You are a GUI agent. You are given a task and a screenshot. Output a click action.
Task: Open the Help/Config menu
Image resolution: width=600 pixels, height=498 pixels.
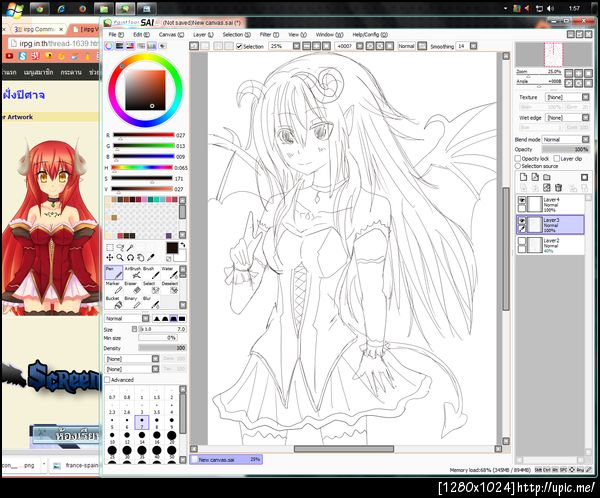click(x=370, y=34)
